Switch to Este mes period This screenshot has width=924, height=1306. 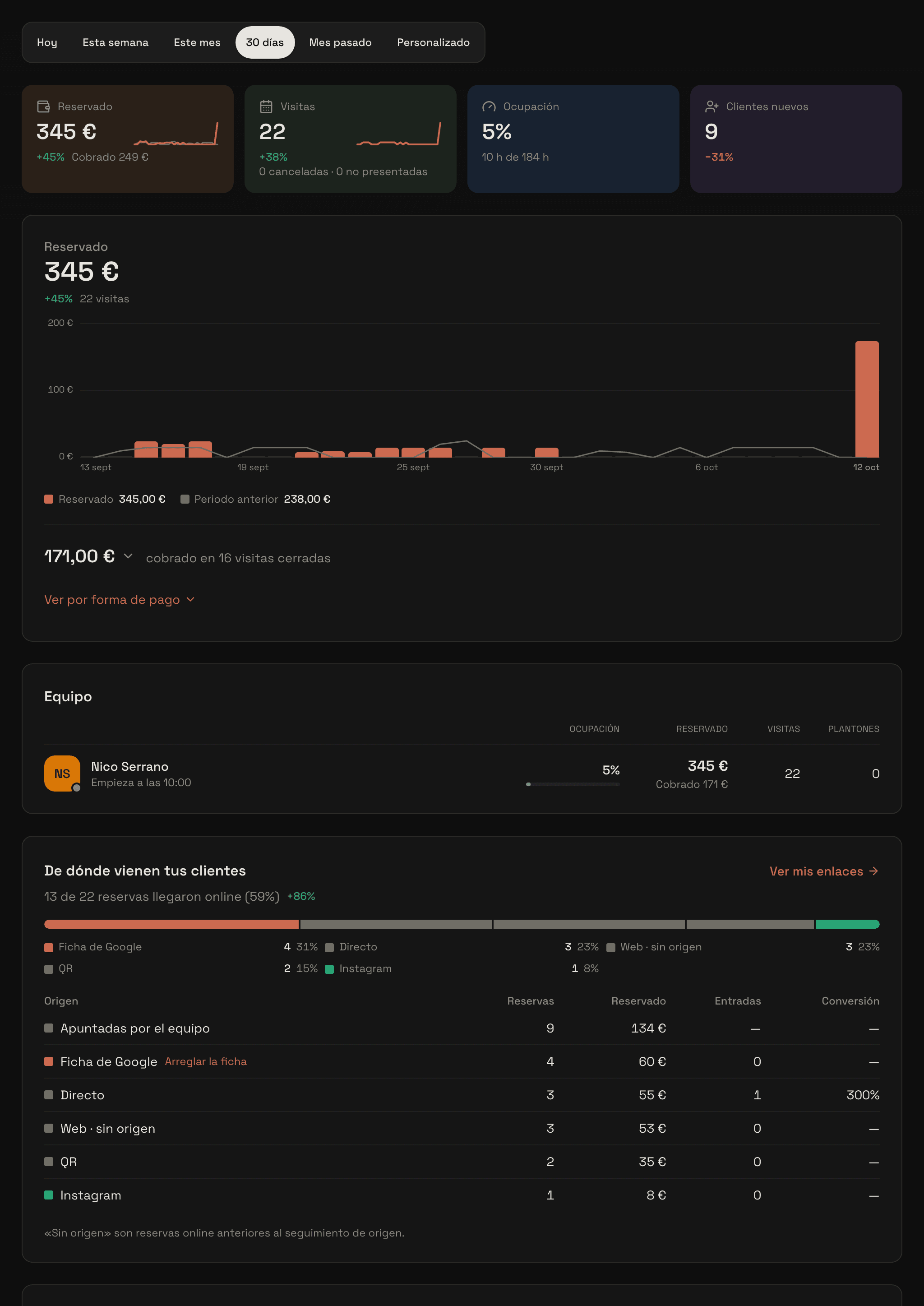pyautogui.click(x=197, y=43)
